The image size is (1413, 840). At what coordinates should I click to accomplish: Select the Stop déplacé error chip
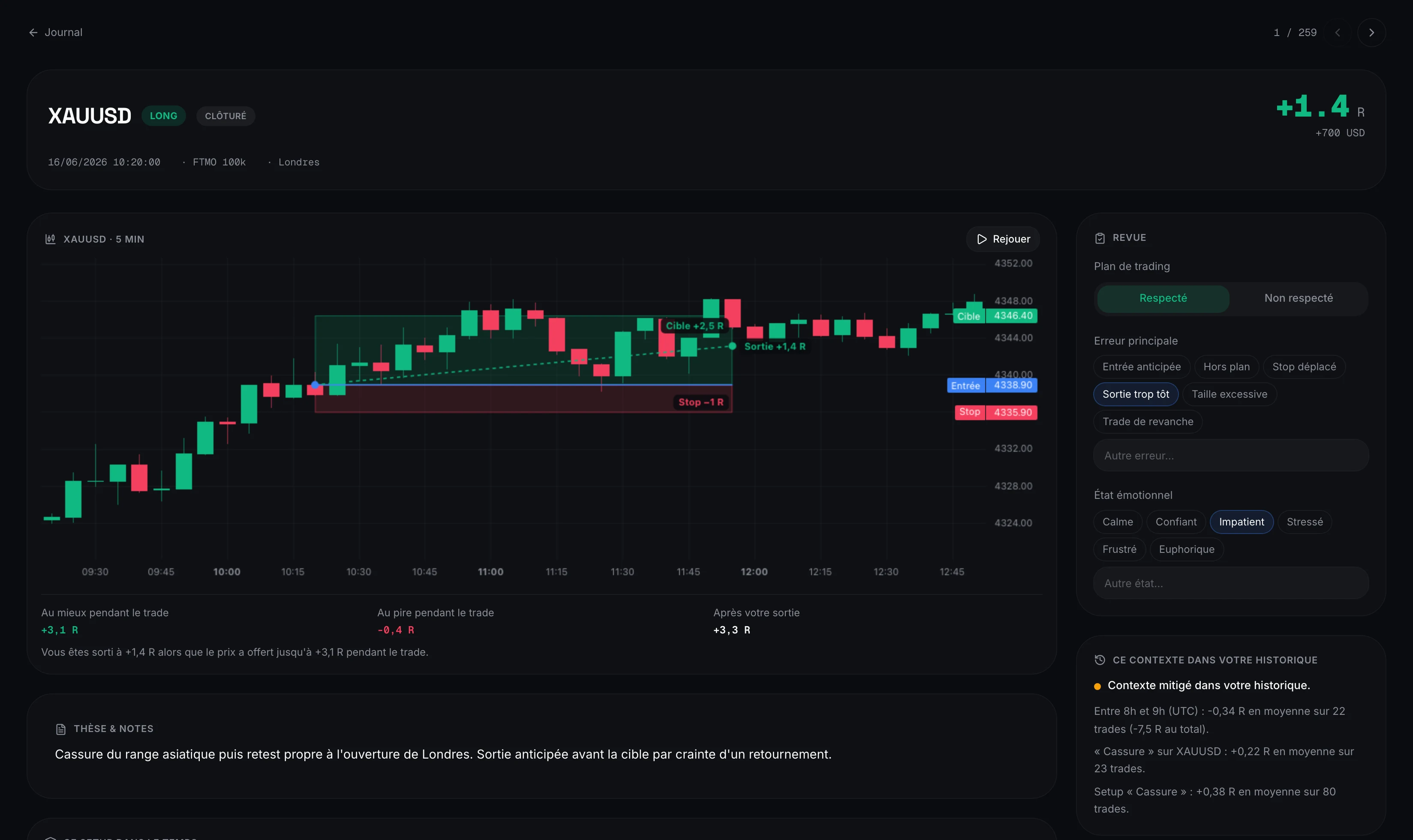point(1304,367)
